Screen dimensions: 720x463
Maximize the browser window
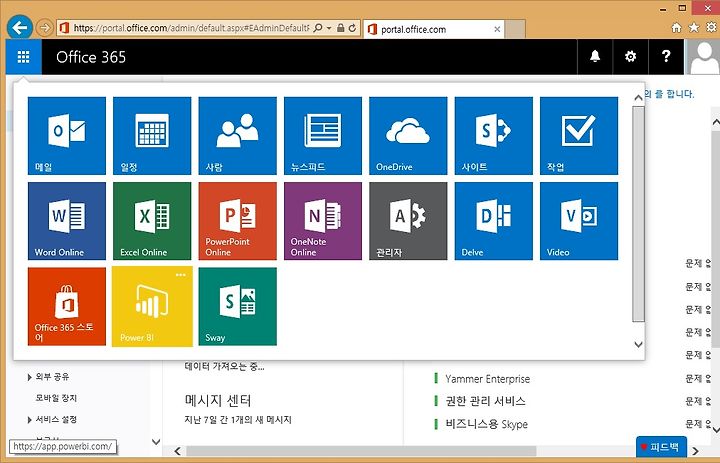point(683,8)
